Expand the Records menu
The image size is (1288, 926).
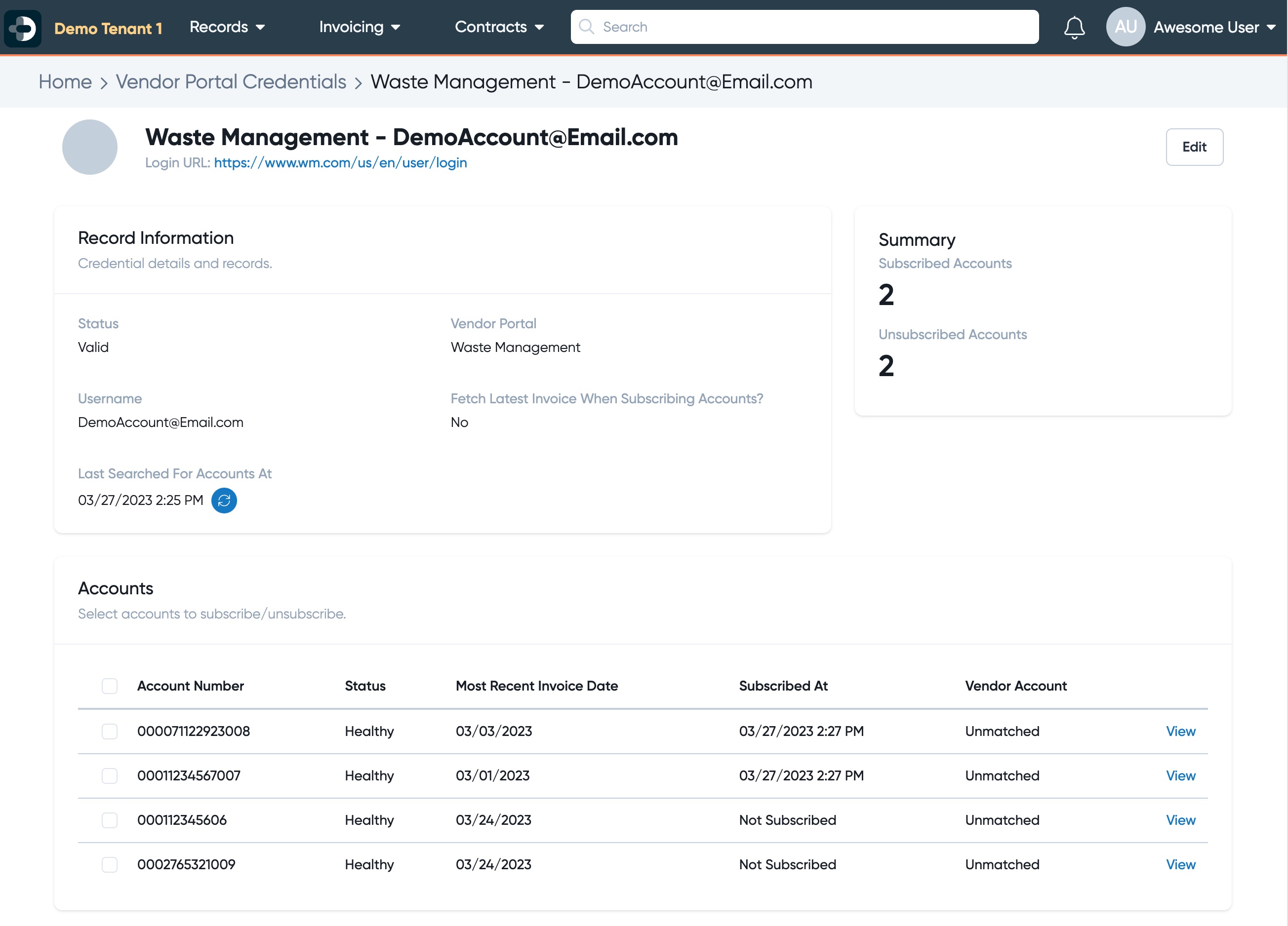227,27
